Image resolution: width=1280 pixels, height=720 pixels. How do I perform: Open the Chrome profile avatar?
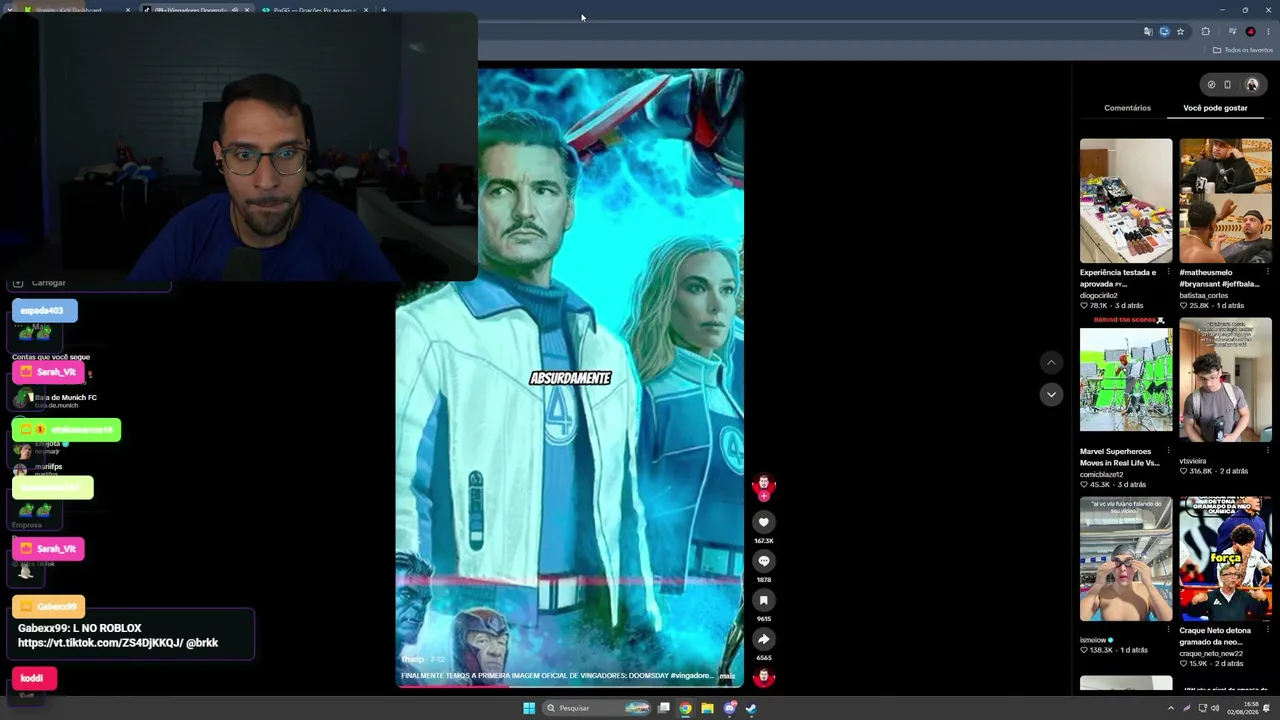[1250, 32]
